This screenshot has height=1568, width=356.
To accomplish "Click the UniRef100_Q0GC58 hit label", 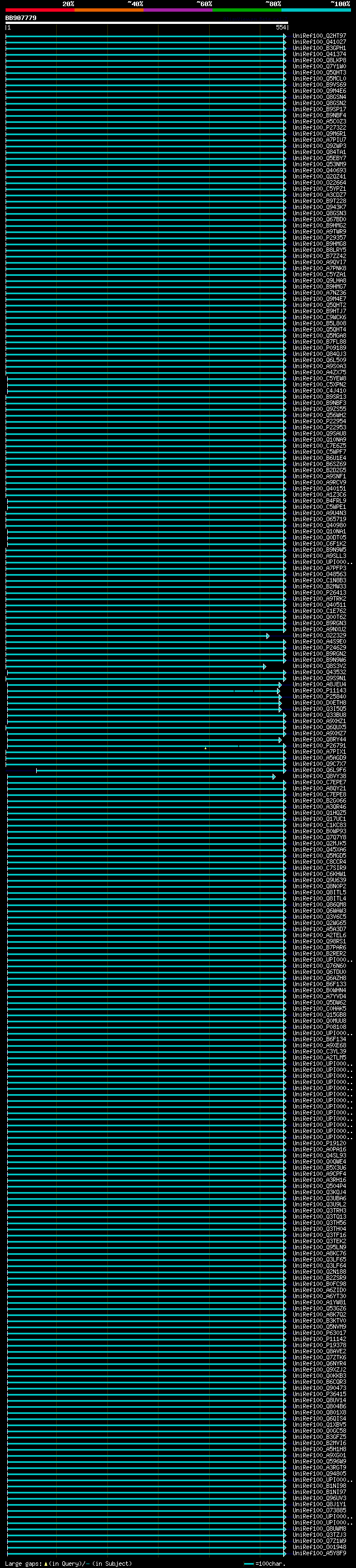I will click(319, 1431).
